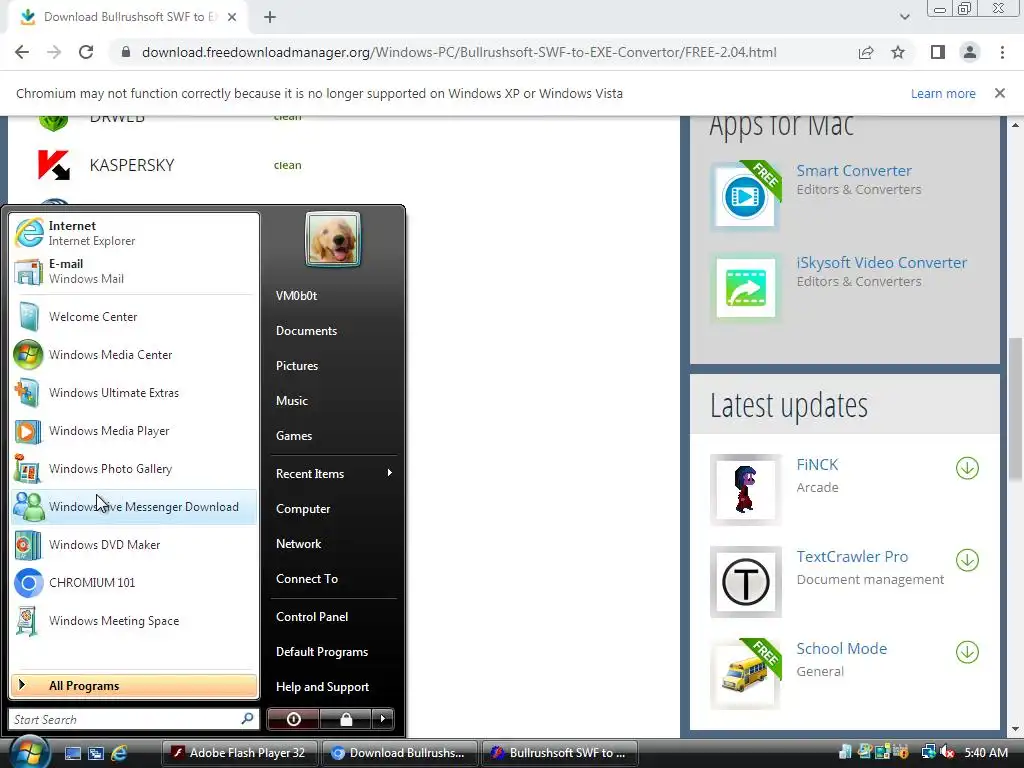Launch Windows Mail E-mail entry
The width and height of the screenshot is (1024, 768).
(134, 271)
